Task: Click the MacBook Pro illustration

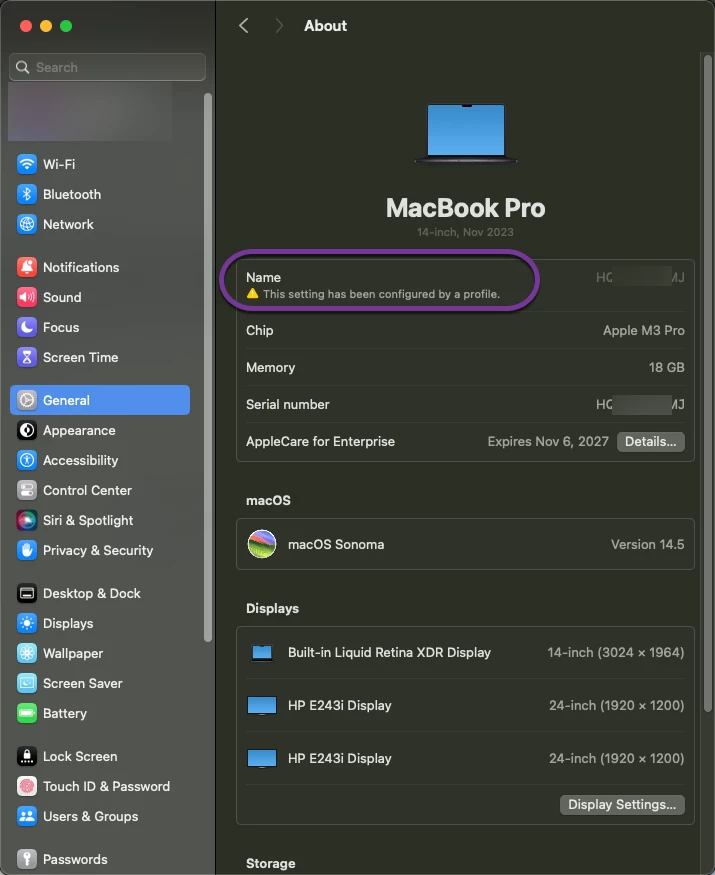Action: [x=466, y=134]
